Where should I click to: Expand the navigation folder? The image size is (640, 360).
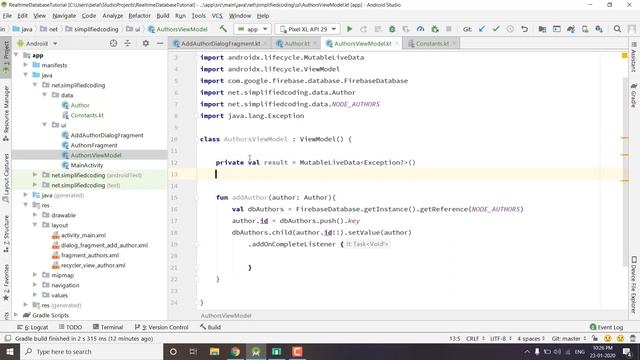[x=35, y=285]
